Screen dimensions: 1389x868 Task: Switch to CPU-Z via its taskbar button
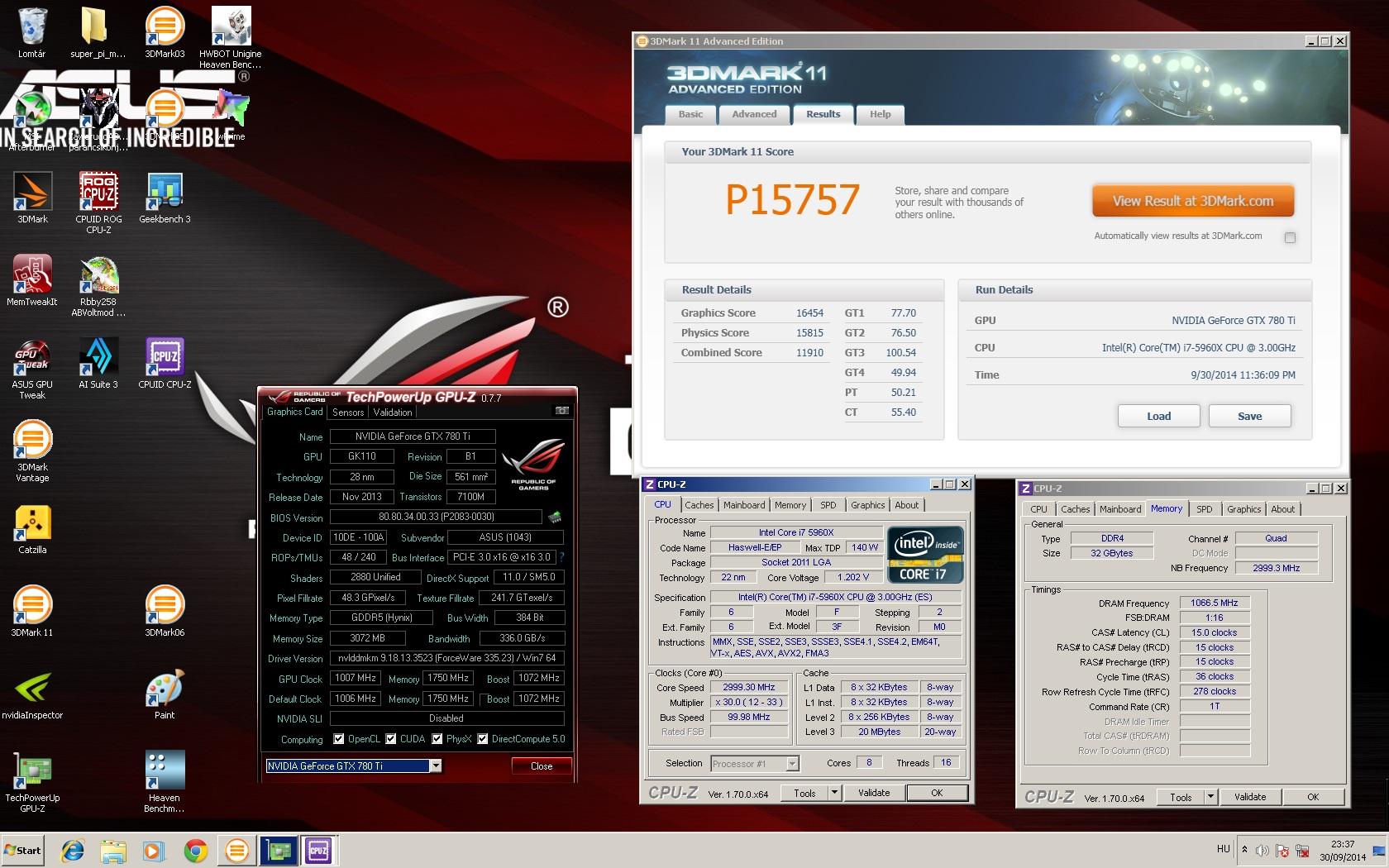pos(318,850)
